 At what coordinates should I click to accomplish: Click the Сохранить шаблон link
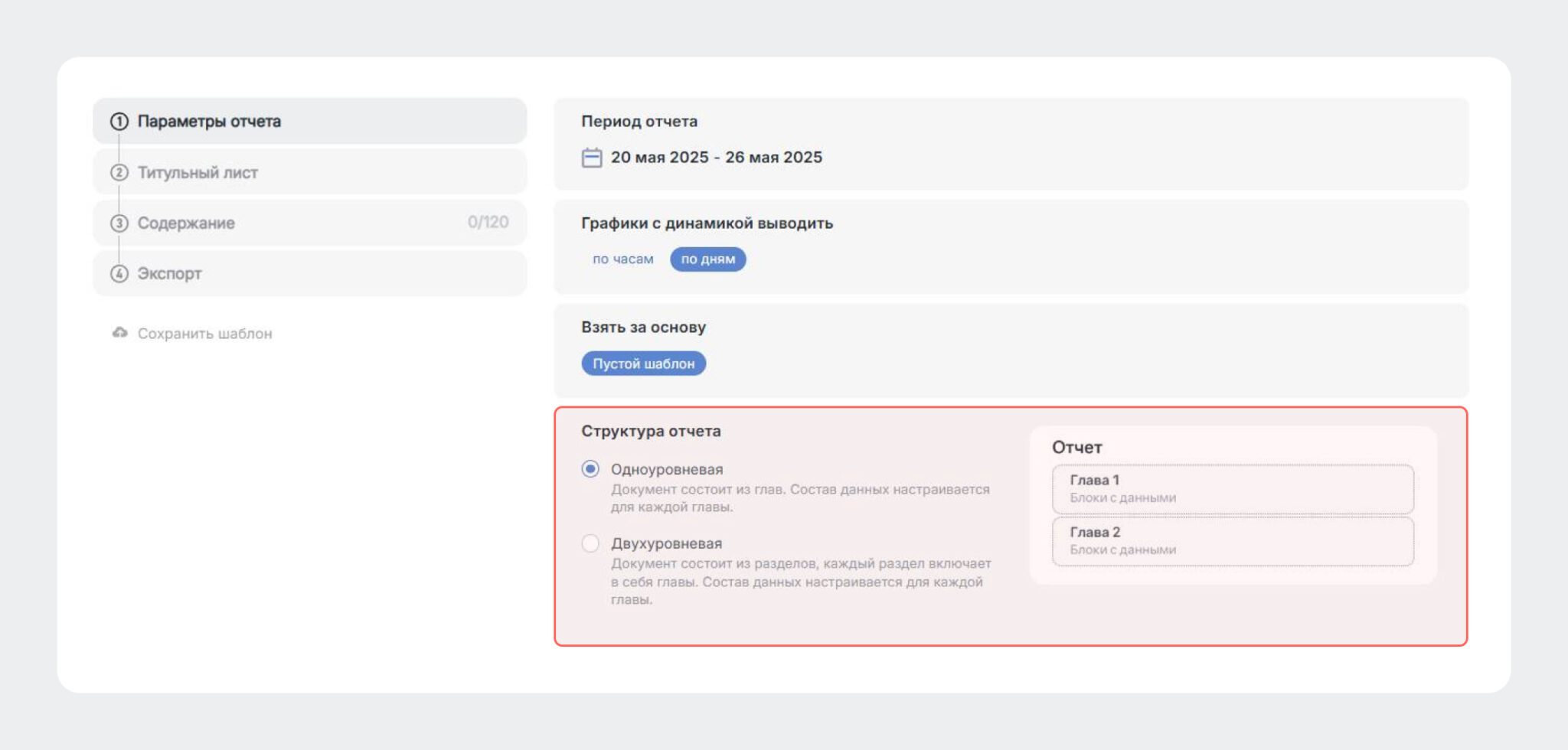pyautogui.click(x=205, y=334)
